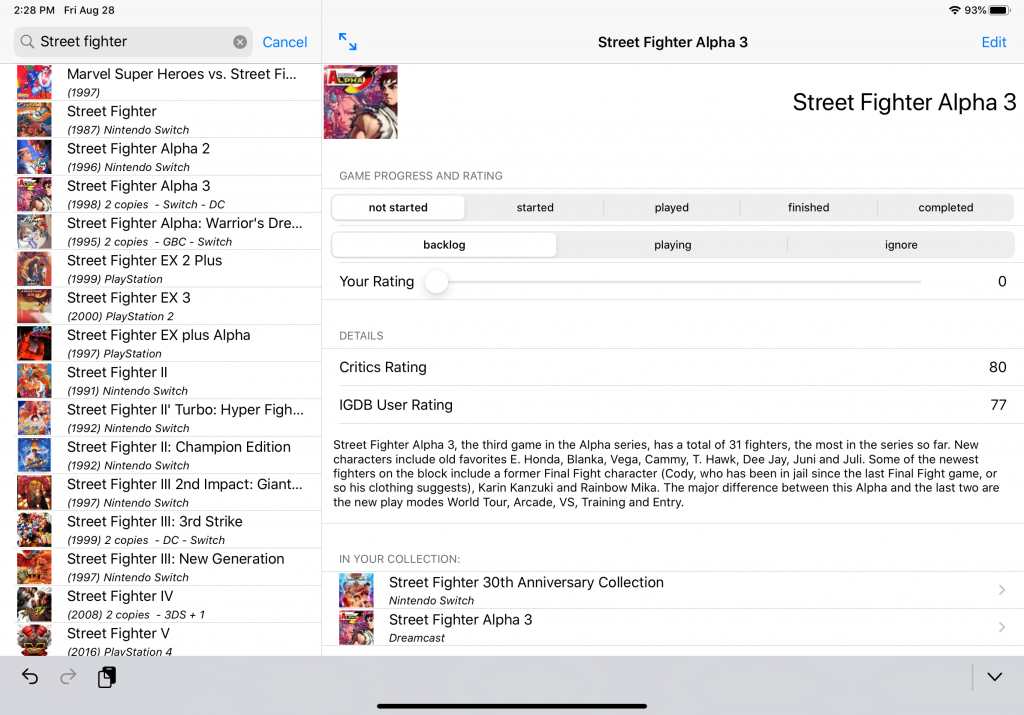Check the battery status icon
1024x715 pixels.
(1000, 10)
